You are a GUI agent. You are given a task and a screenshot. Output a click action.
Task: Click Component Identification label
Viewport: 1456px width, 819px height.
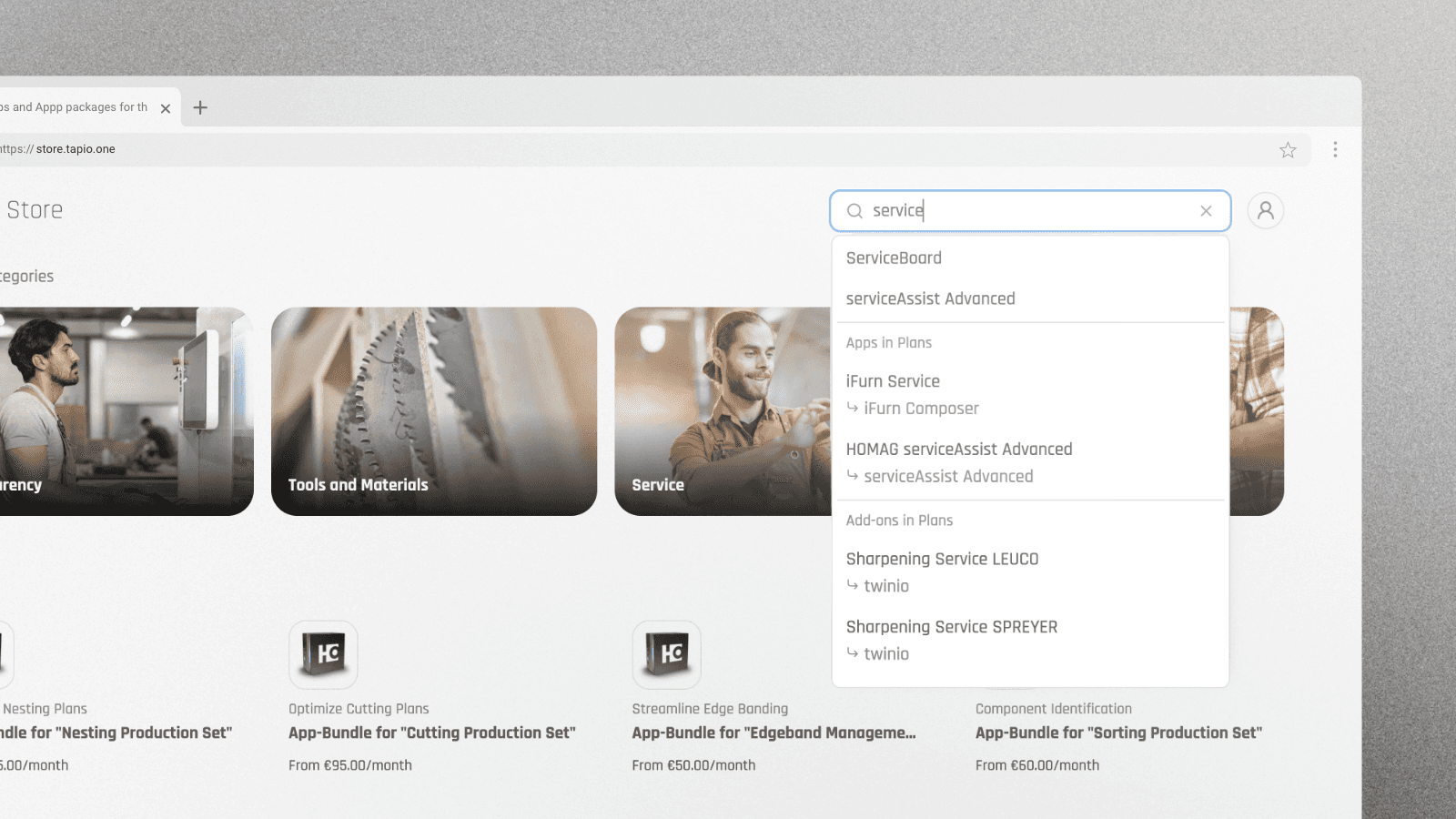[1054, 709]
